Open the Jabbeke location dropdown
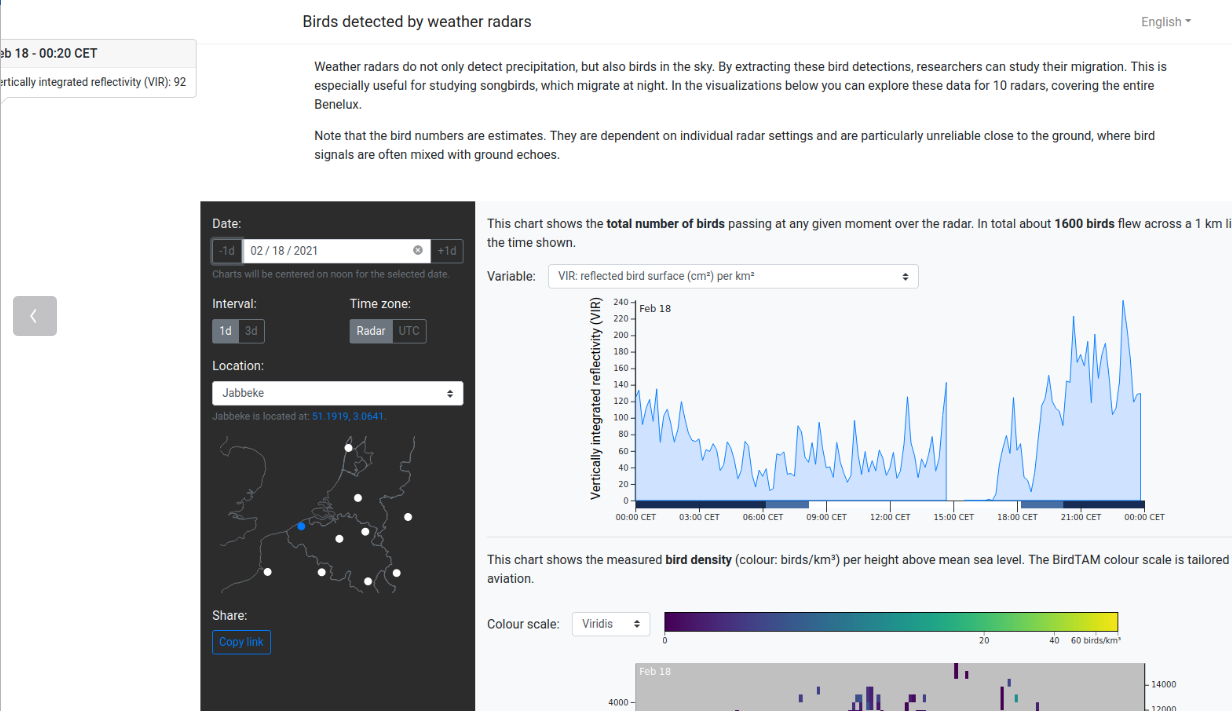Viewport: 1232px width, 711px height. pos(338,393)
